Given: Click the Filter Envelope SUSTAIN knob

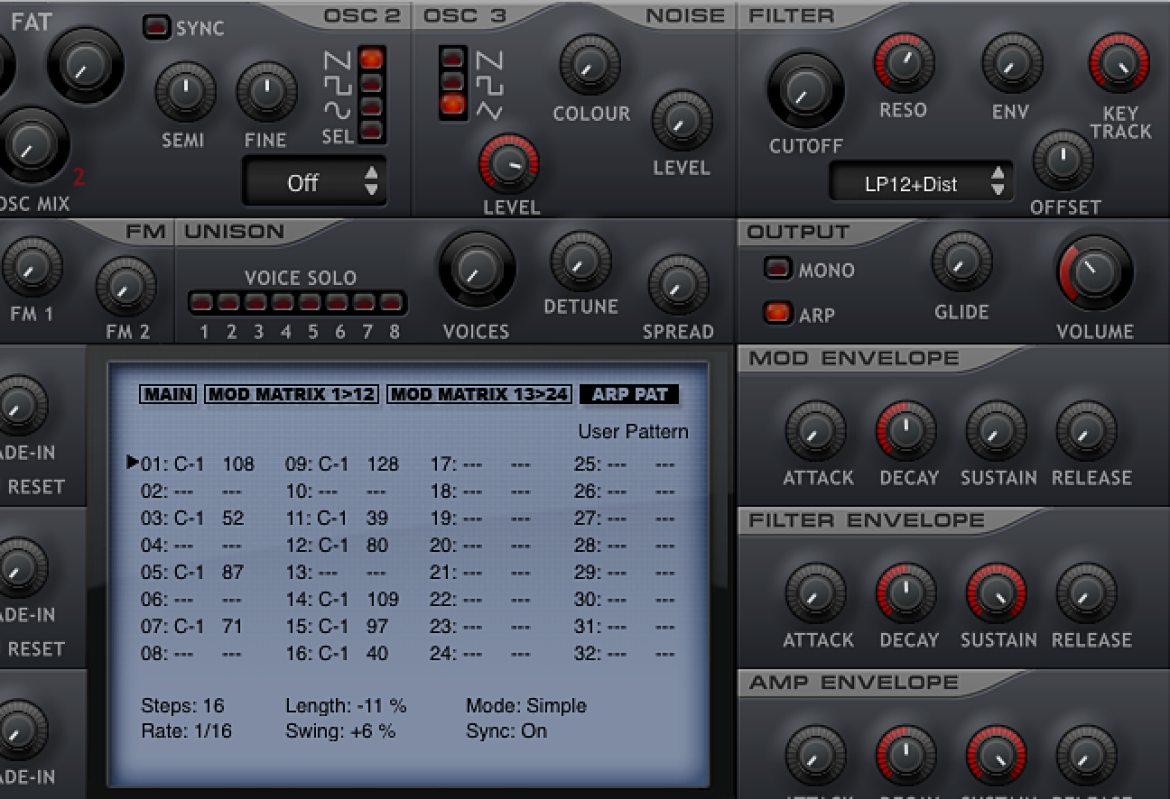Looking at the screenshot, I should tap(996, 594).
